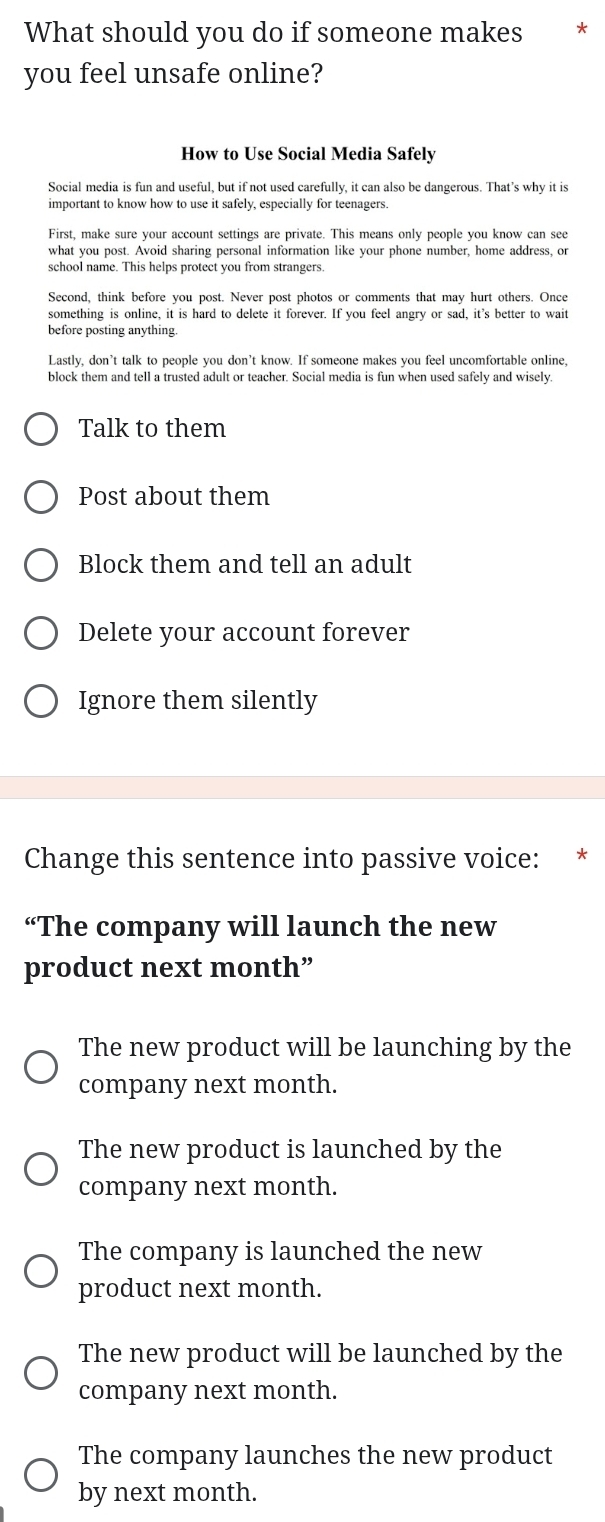Choose 'company launches the new product' answer
Screen dimensions: 605x1522
(41, 1474)
